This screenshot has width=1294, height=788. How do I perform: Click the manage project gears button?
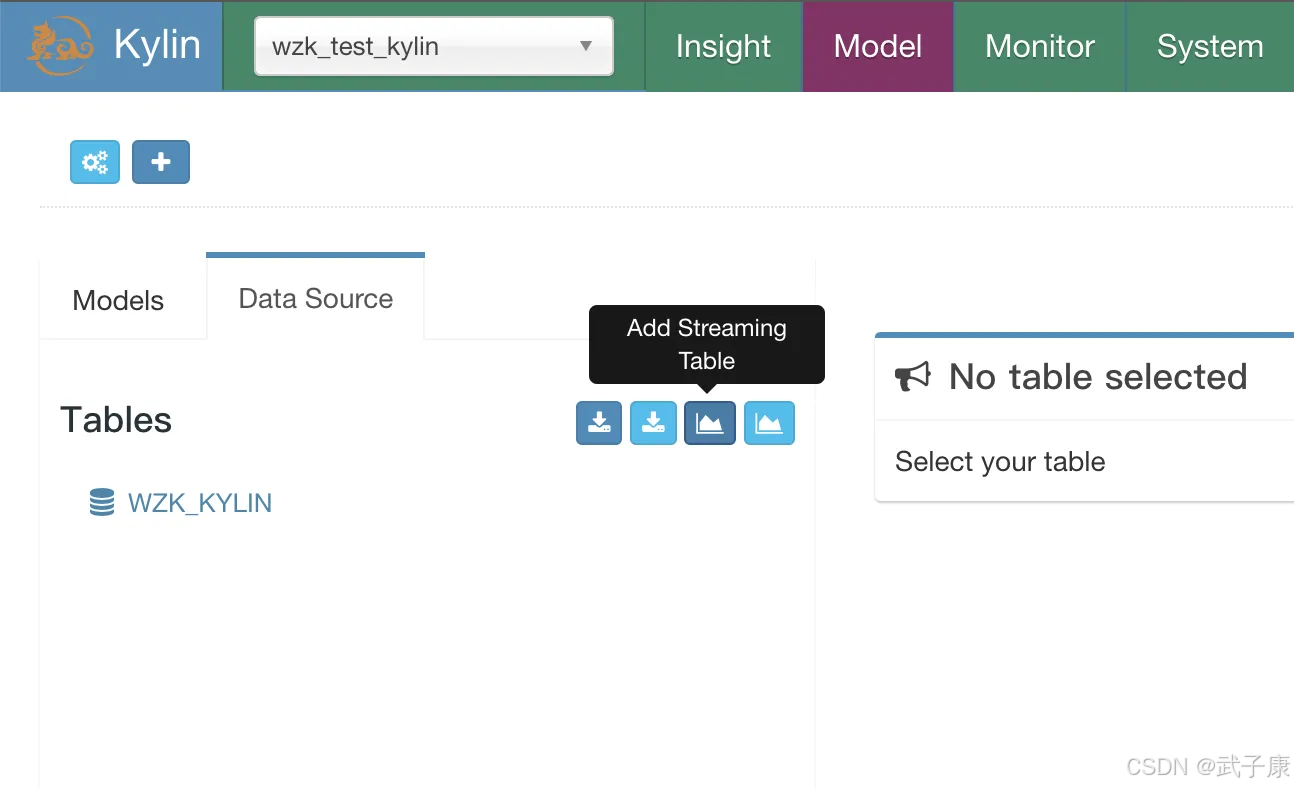[x=95, y=162]
